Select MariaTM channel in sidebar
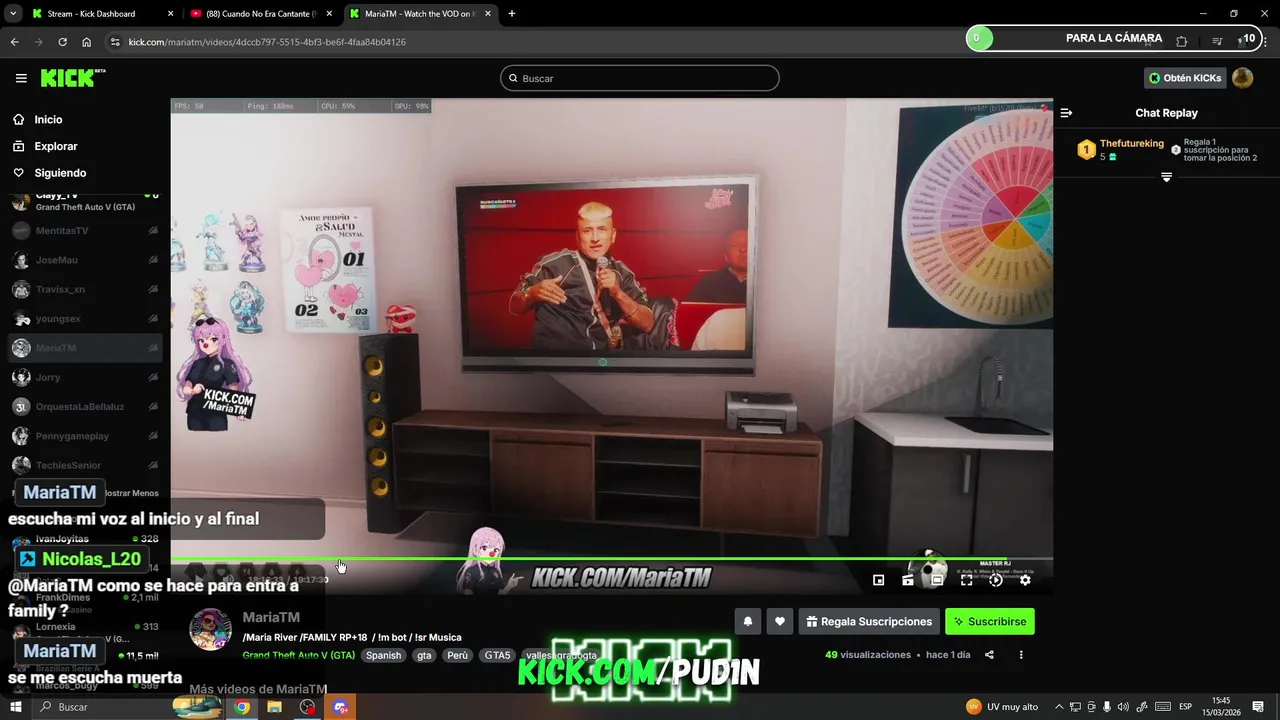The image size is (1280, 720). (85, 348)
